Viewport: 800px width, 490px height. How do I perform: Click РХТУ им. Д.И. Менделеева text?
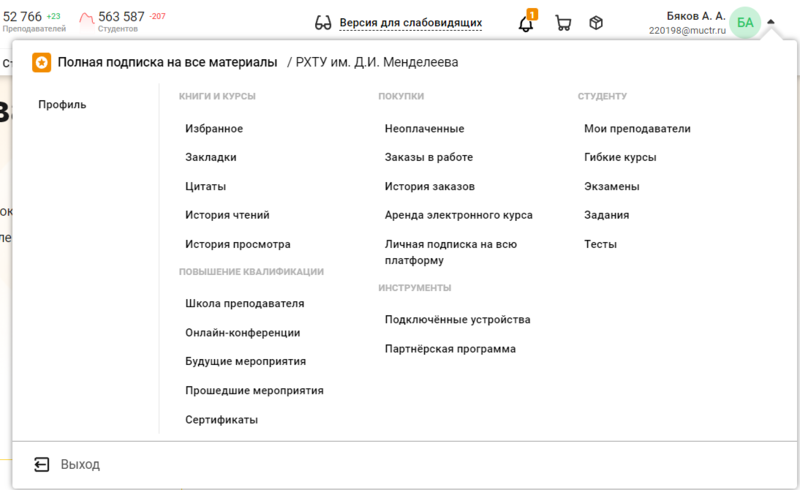tap(377, 62)
